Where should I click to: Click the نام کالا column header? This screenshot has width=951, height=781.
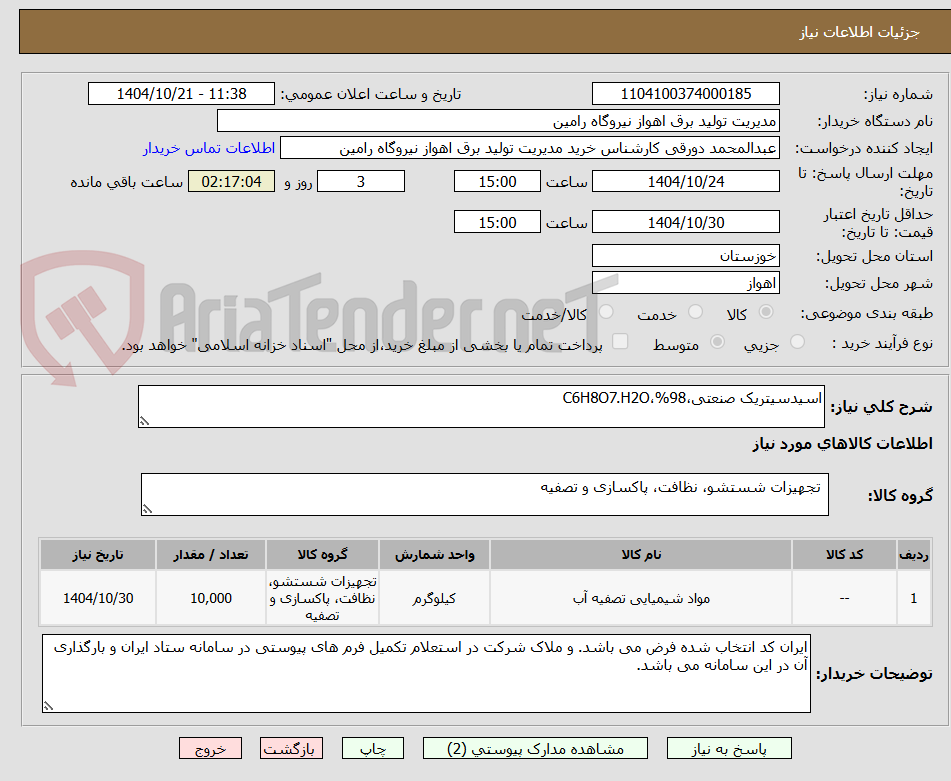click(640, 554)
